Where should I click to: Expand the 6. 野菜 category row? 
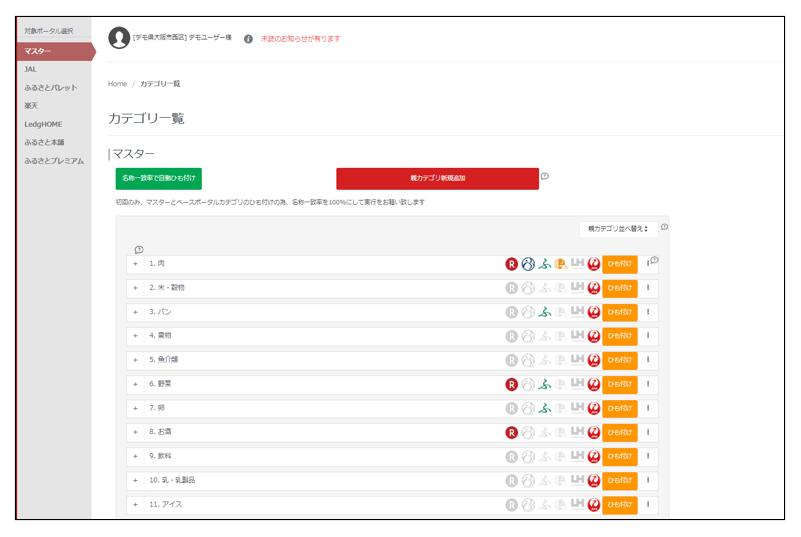pos(135,384)
